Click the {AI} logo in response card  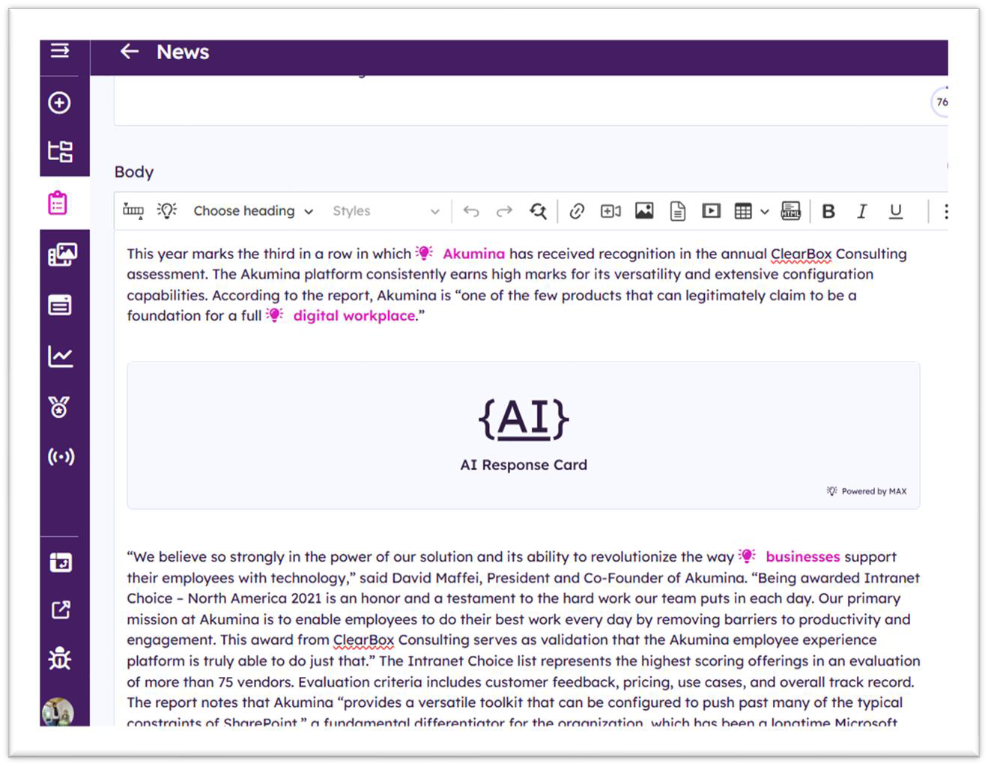(x=524, y=418)
